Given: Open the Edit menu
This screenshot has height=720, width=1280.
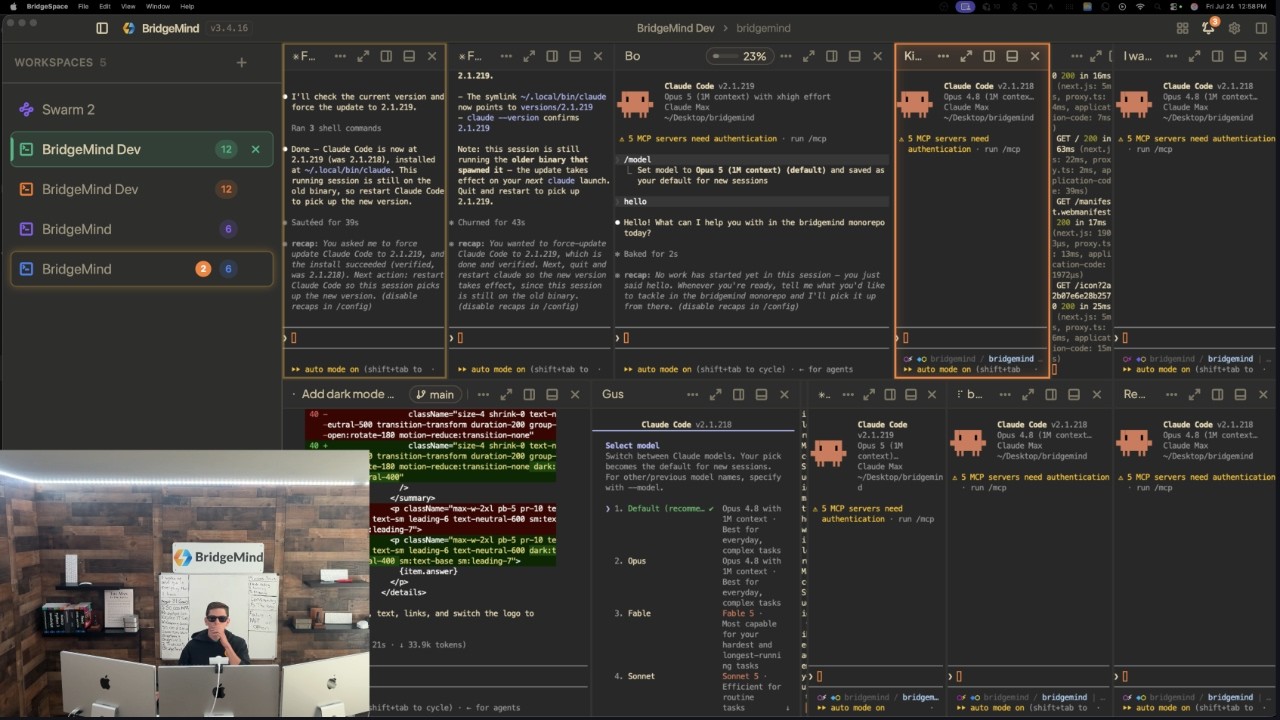Looking at the screenshot, I should [105, 6].
